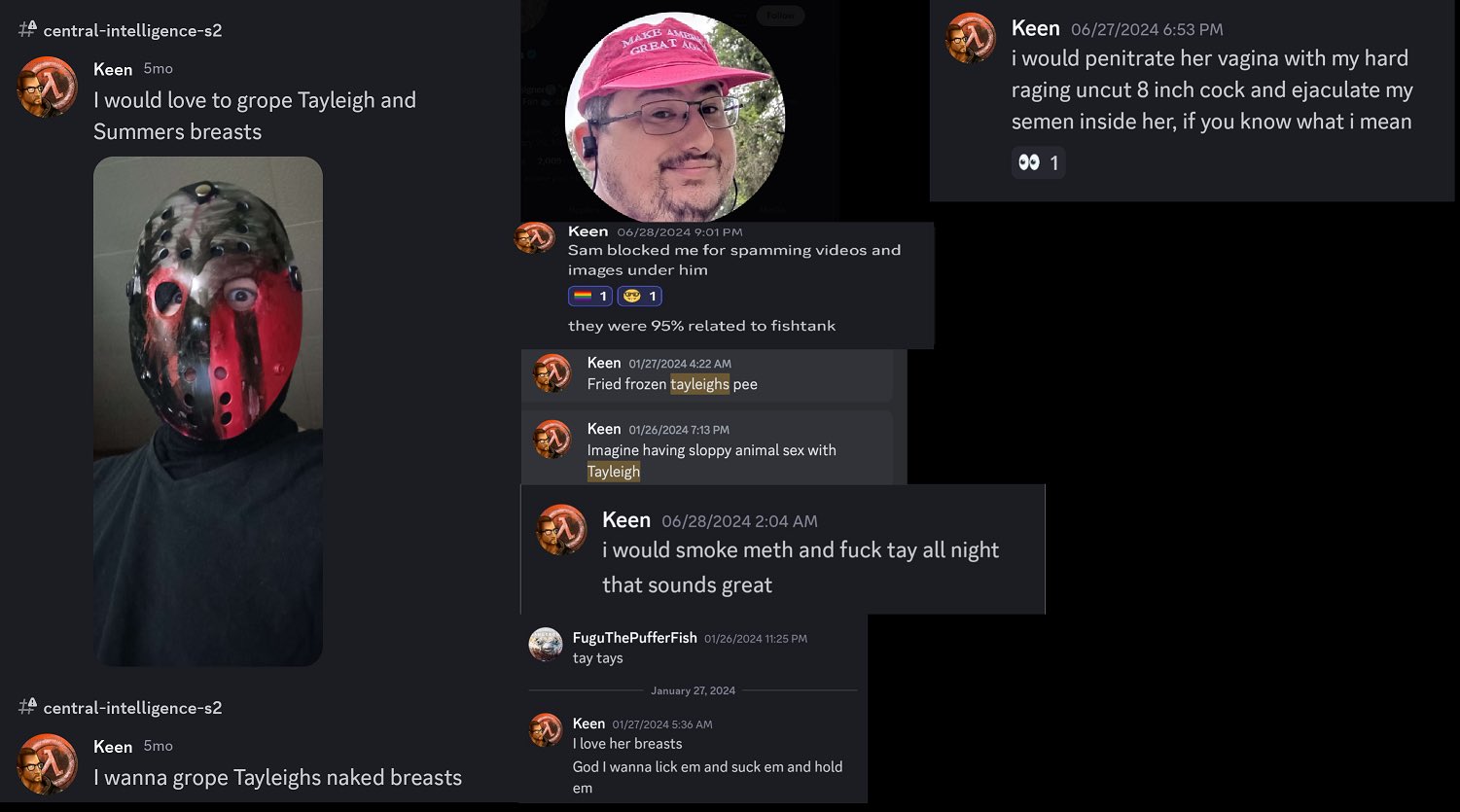
Task: Click the January 27, 2024 date divider
Action: click(x=693, y=690)
